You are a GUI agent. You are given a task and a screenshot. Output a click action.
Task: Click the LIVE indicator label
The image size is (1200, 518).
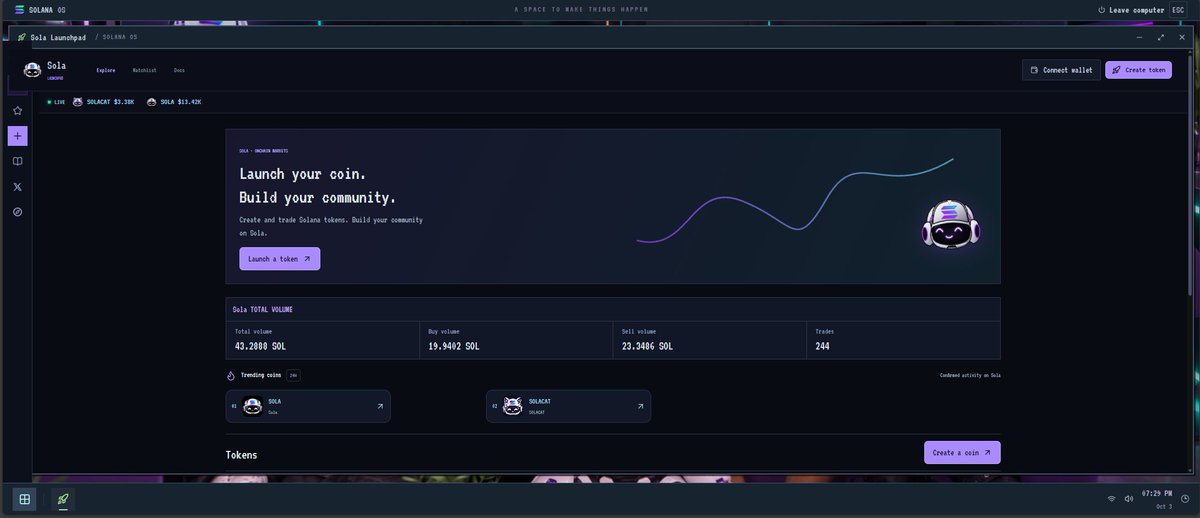point(56,102)
